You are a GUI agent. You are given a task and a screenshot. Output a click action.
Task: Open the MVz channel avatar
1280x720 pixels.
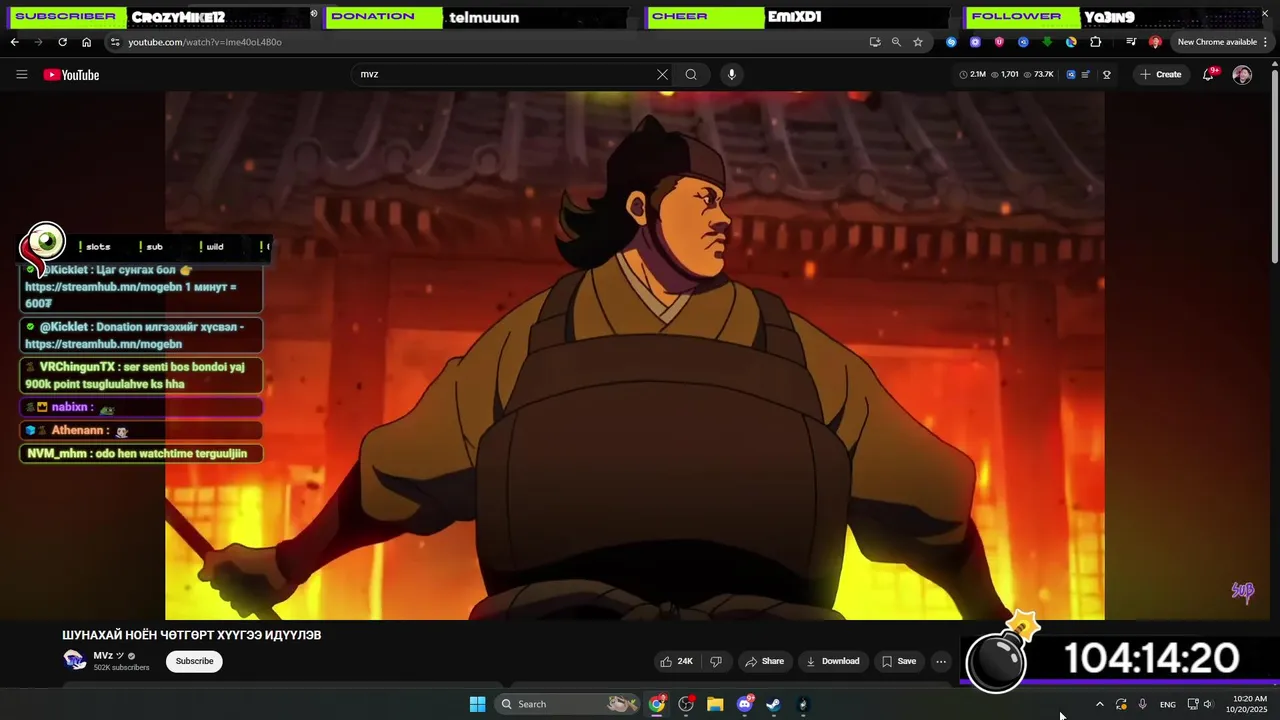(74, 660)
